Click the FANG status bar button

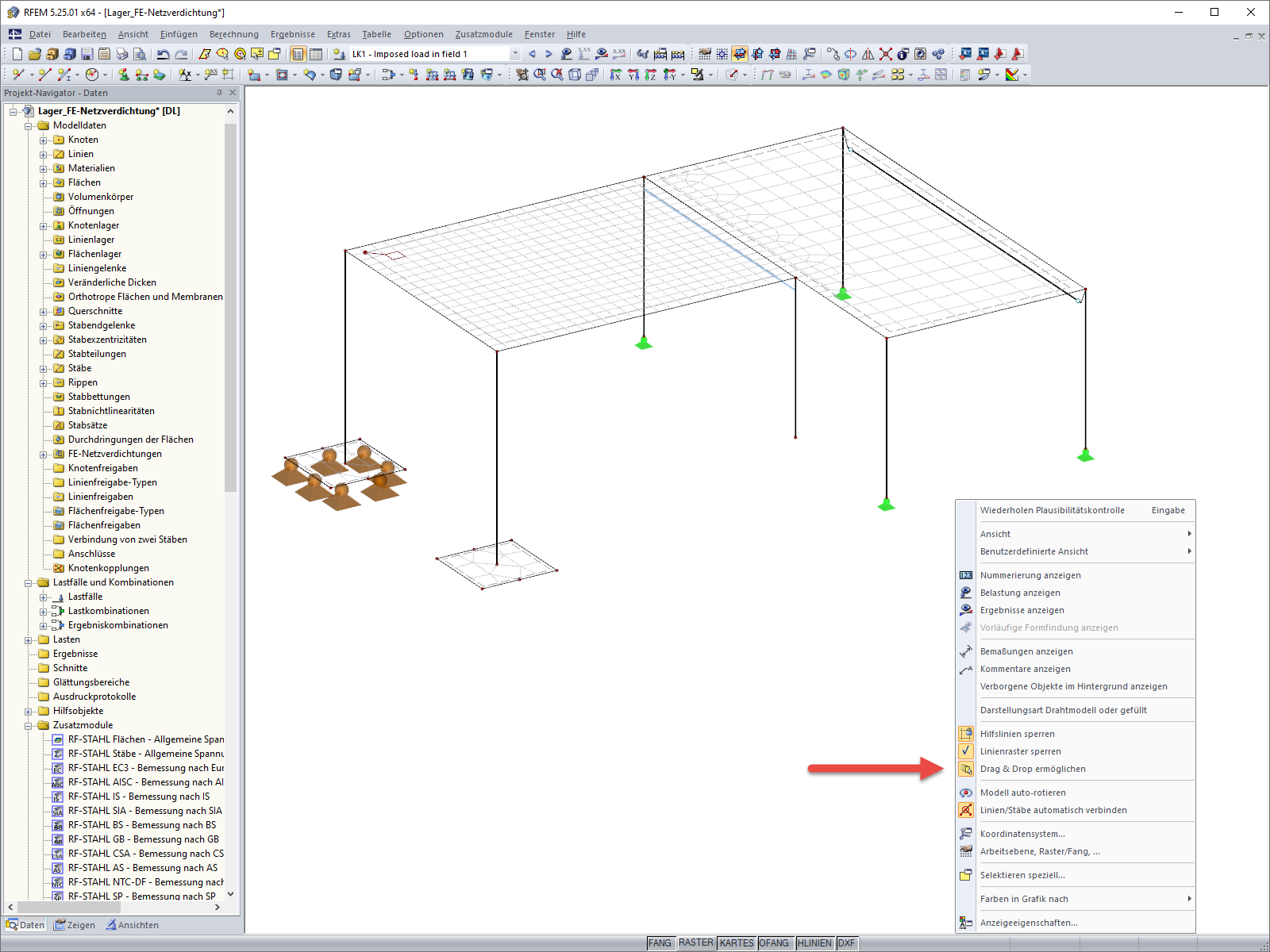pyautogui.click(x=660, y=943)
